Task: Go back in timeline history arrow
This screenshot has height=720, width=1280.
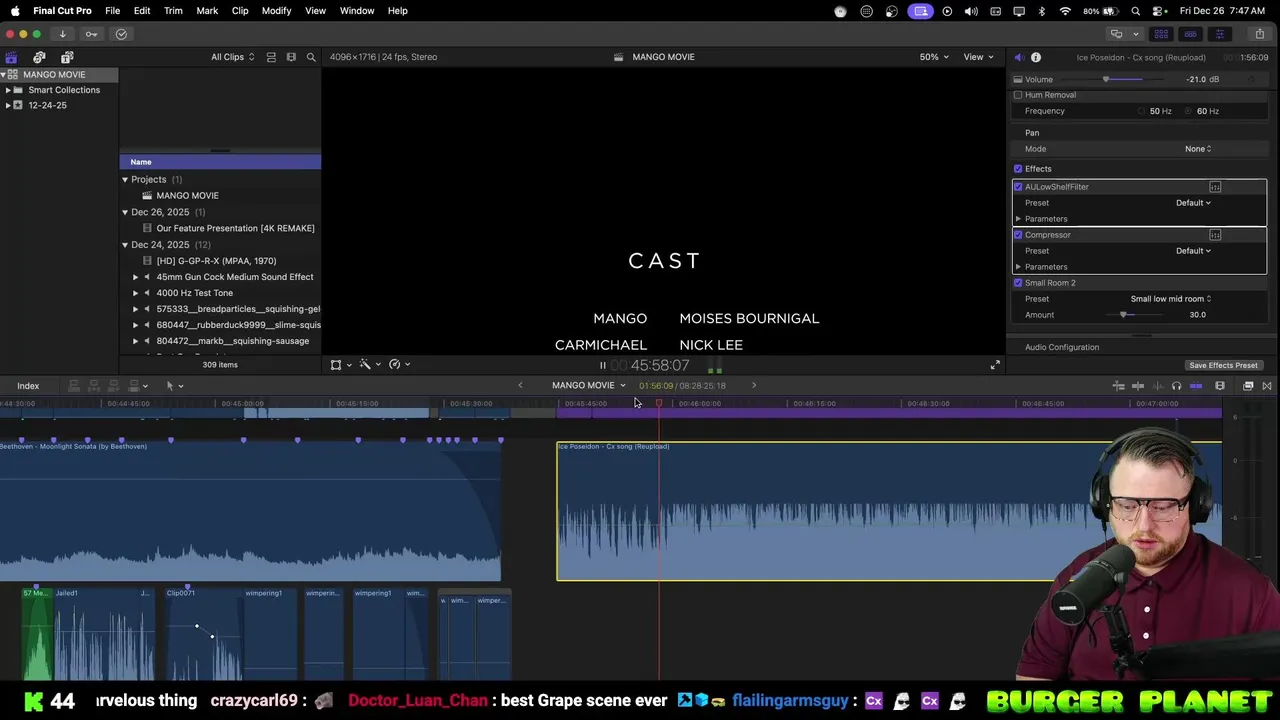Action: [520, 385]
